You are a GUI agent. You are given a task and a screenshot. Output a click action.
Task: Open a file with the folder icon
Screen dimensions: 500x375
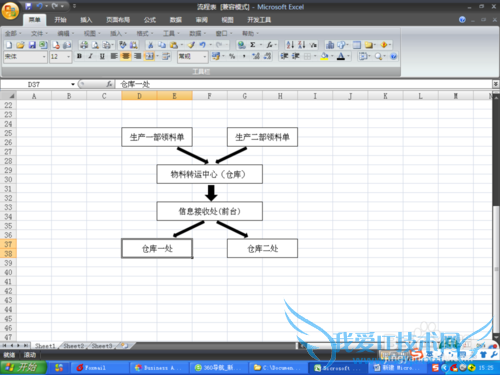(20, 45)
